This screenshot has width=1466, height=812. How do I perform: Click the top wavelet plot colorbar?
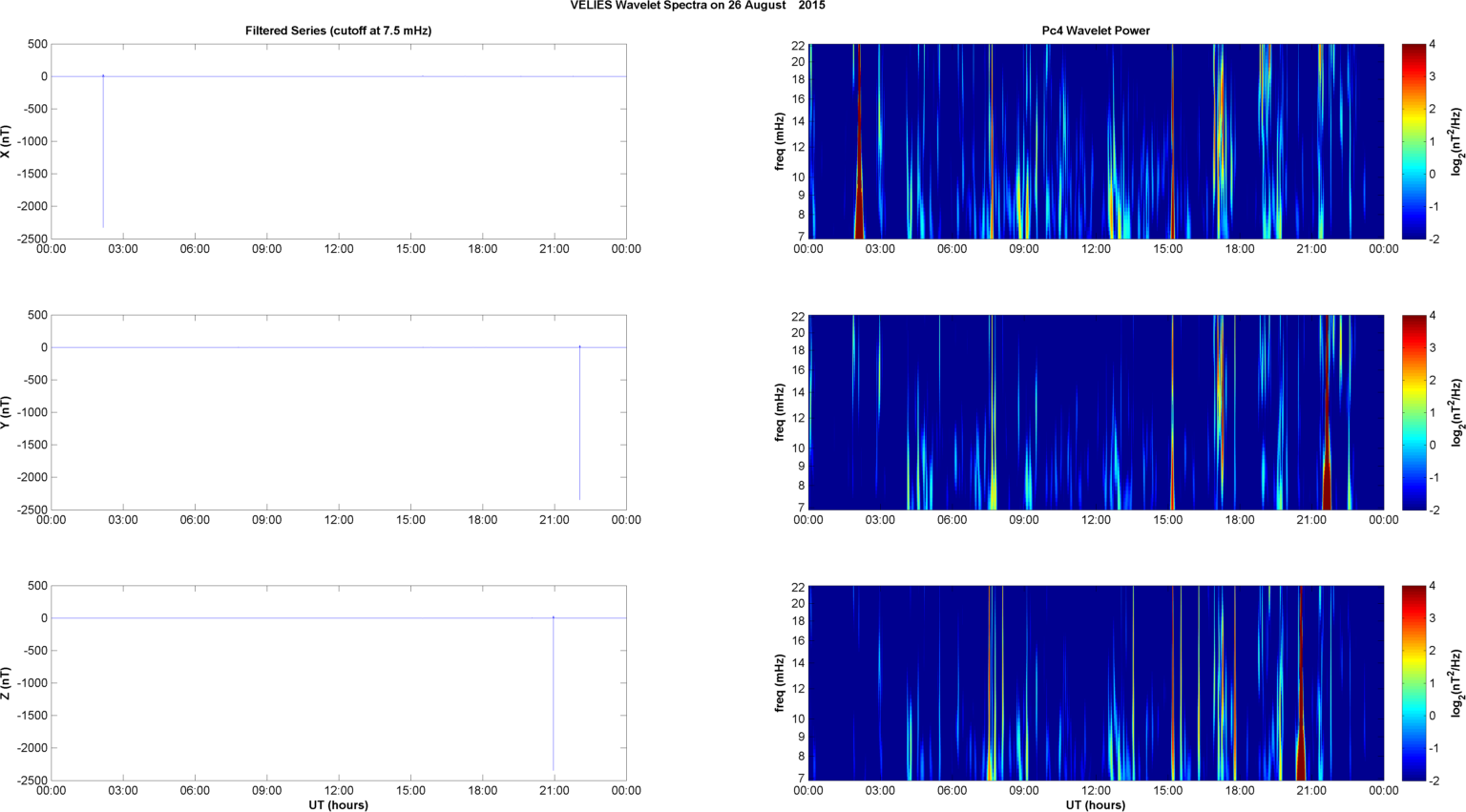tap(1414, 141)
